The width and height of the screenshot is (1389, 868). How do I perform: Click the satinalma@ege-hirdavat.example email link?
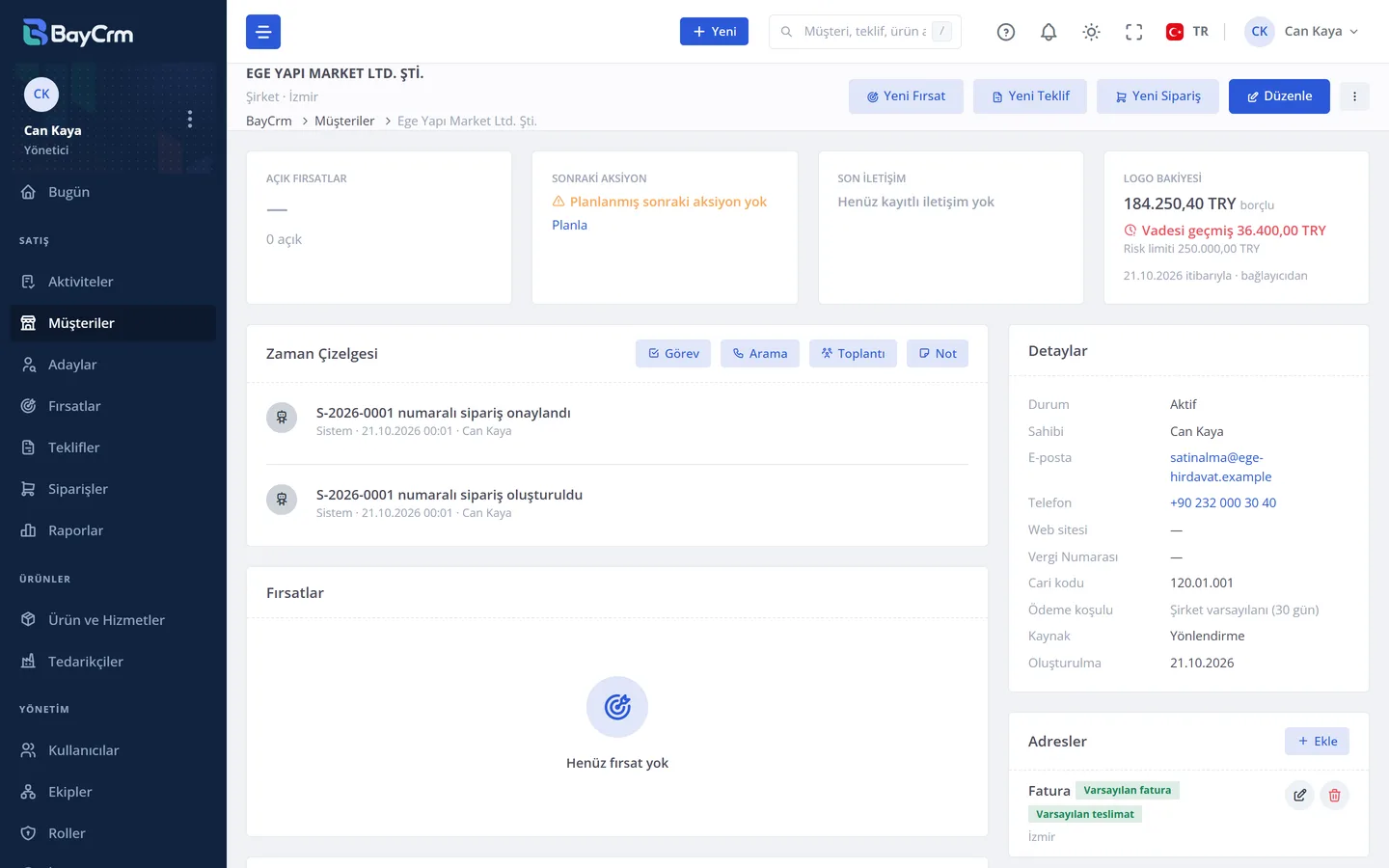(1221, 467)
